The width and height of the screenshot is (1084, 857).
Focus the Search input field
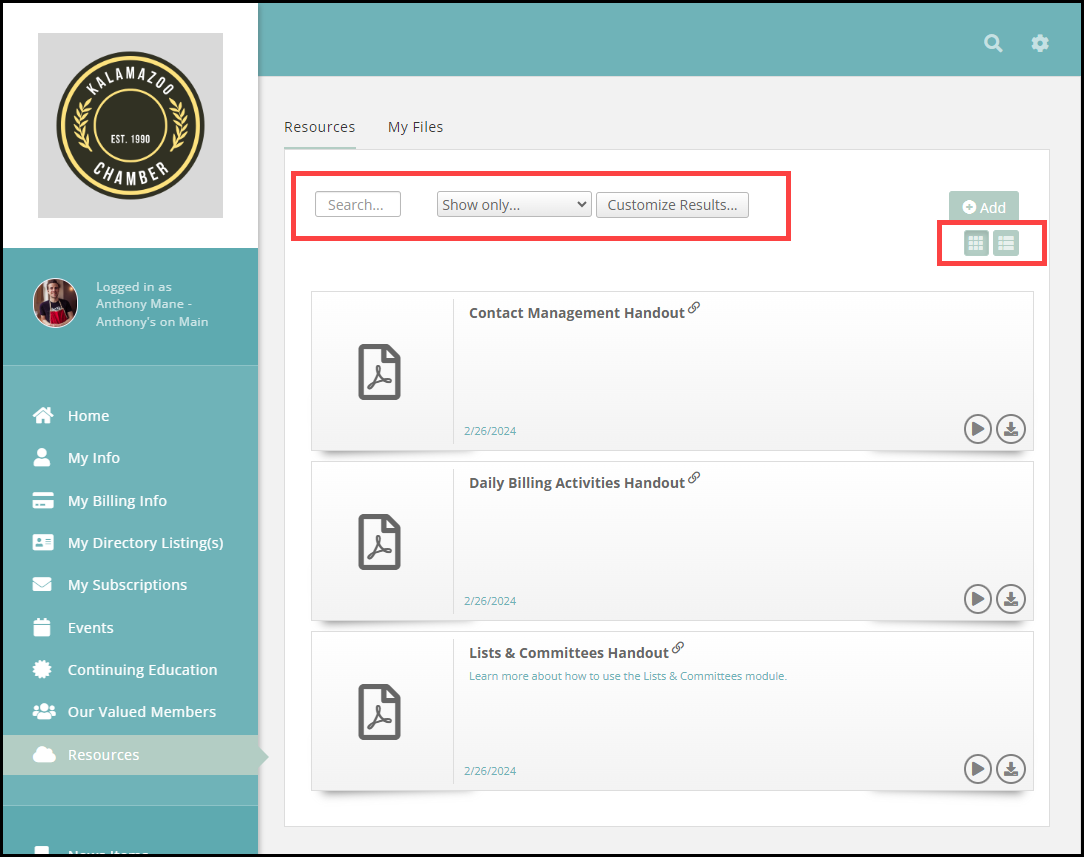(x=357, y=204)
